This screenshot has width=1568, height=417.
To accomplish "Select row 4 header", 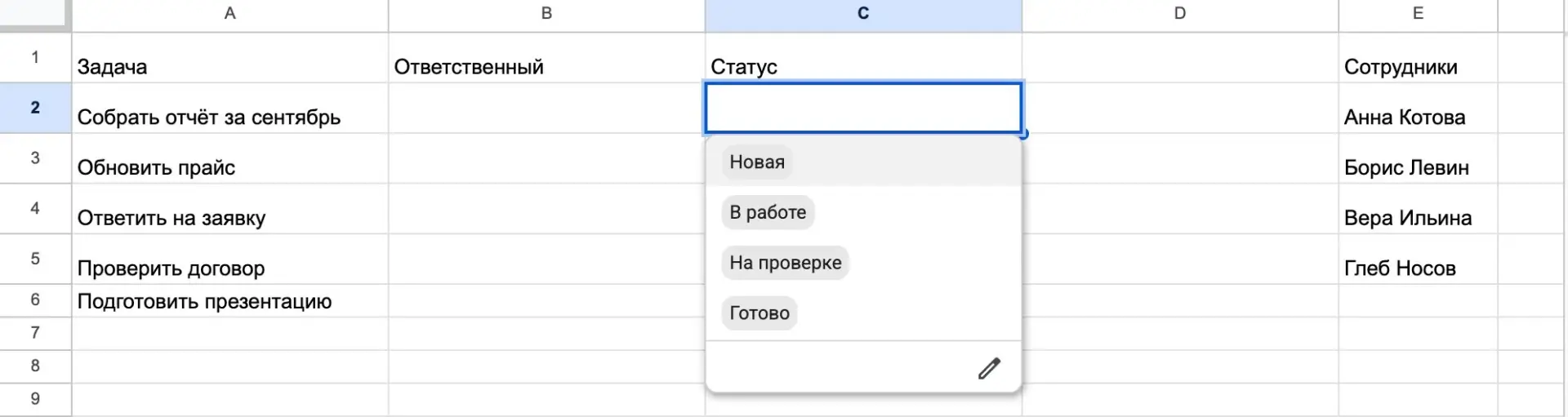I will pyautogui.click(x=35, y=209).
